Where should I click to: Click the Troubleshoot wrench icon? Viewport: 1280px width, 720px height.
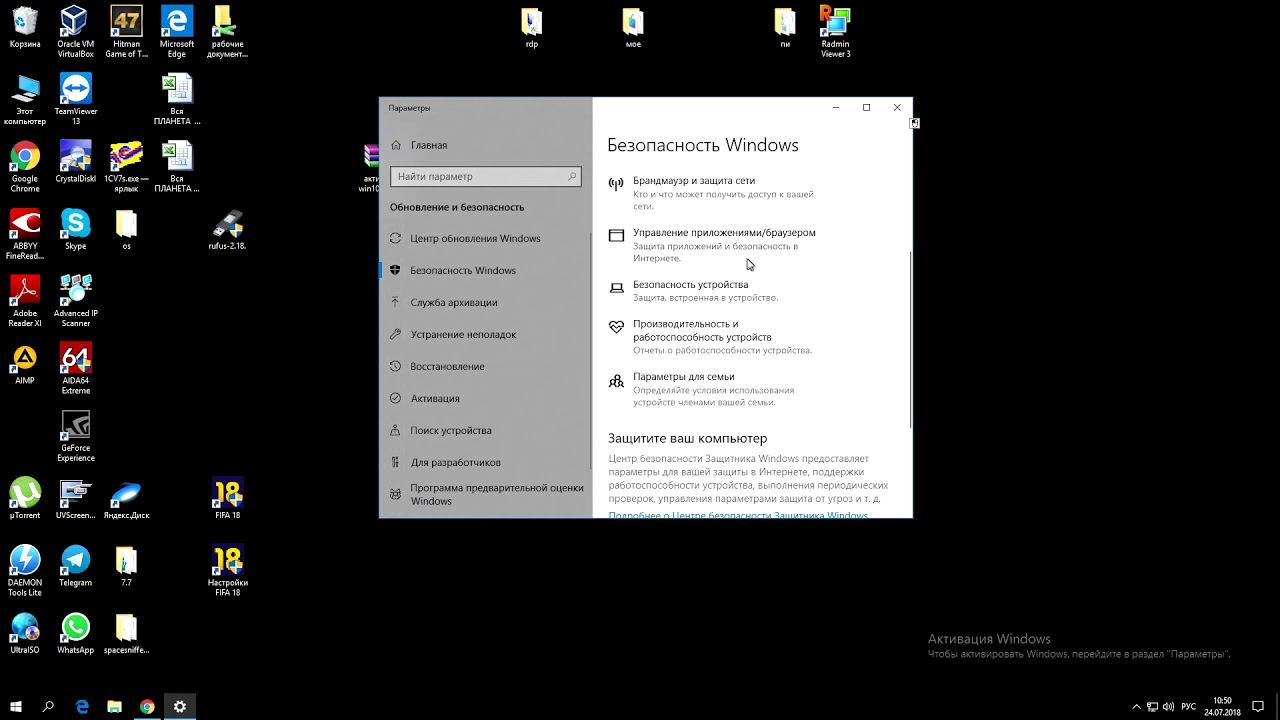[396, 334]
